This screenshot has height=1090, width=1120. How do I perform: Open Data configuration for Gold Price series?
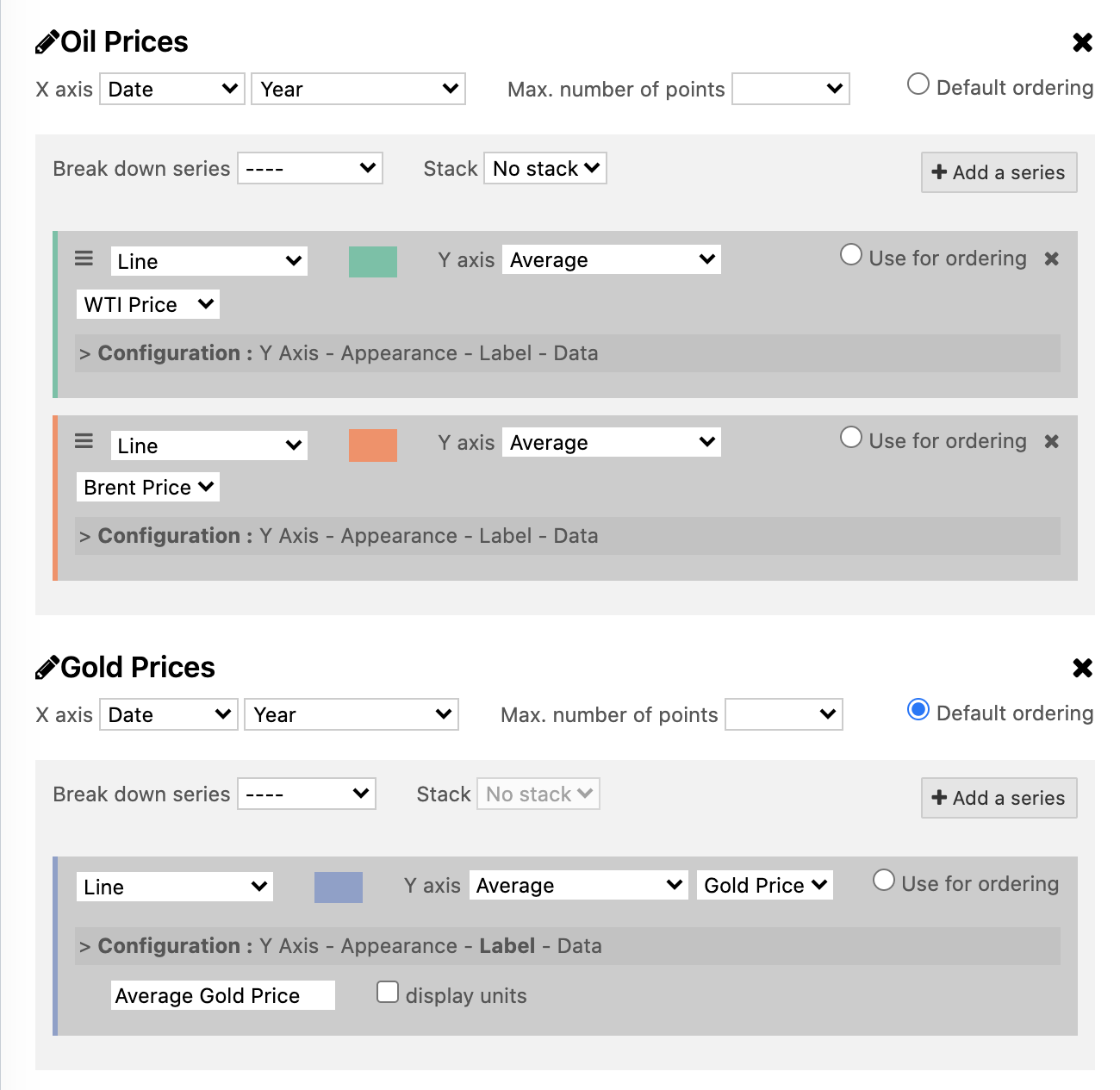[x=579, y=946]
